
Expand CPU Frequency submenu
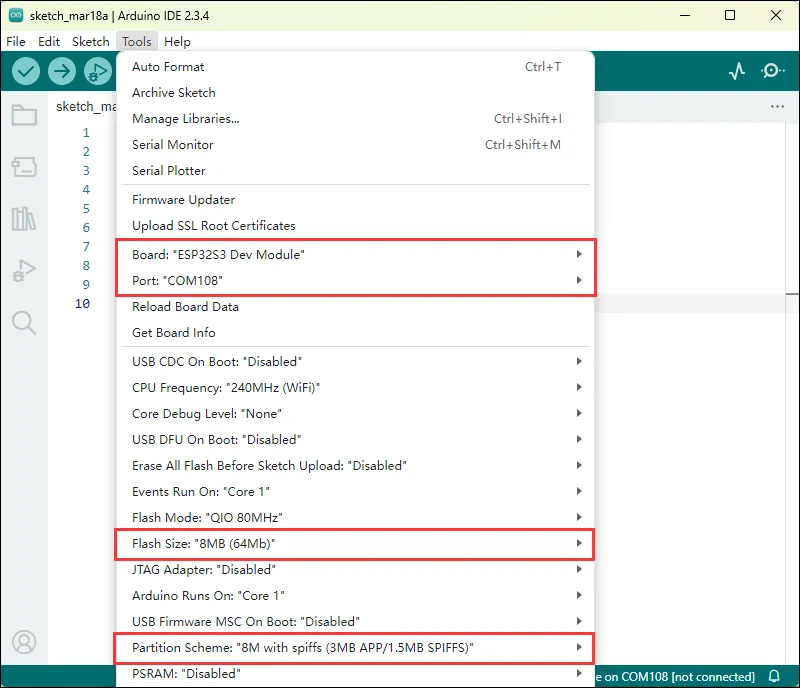(x=356, y=388)
